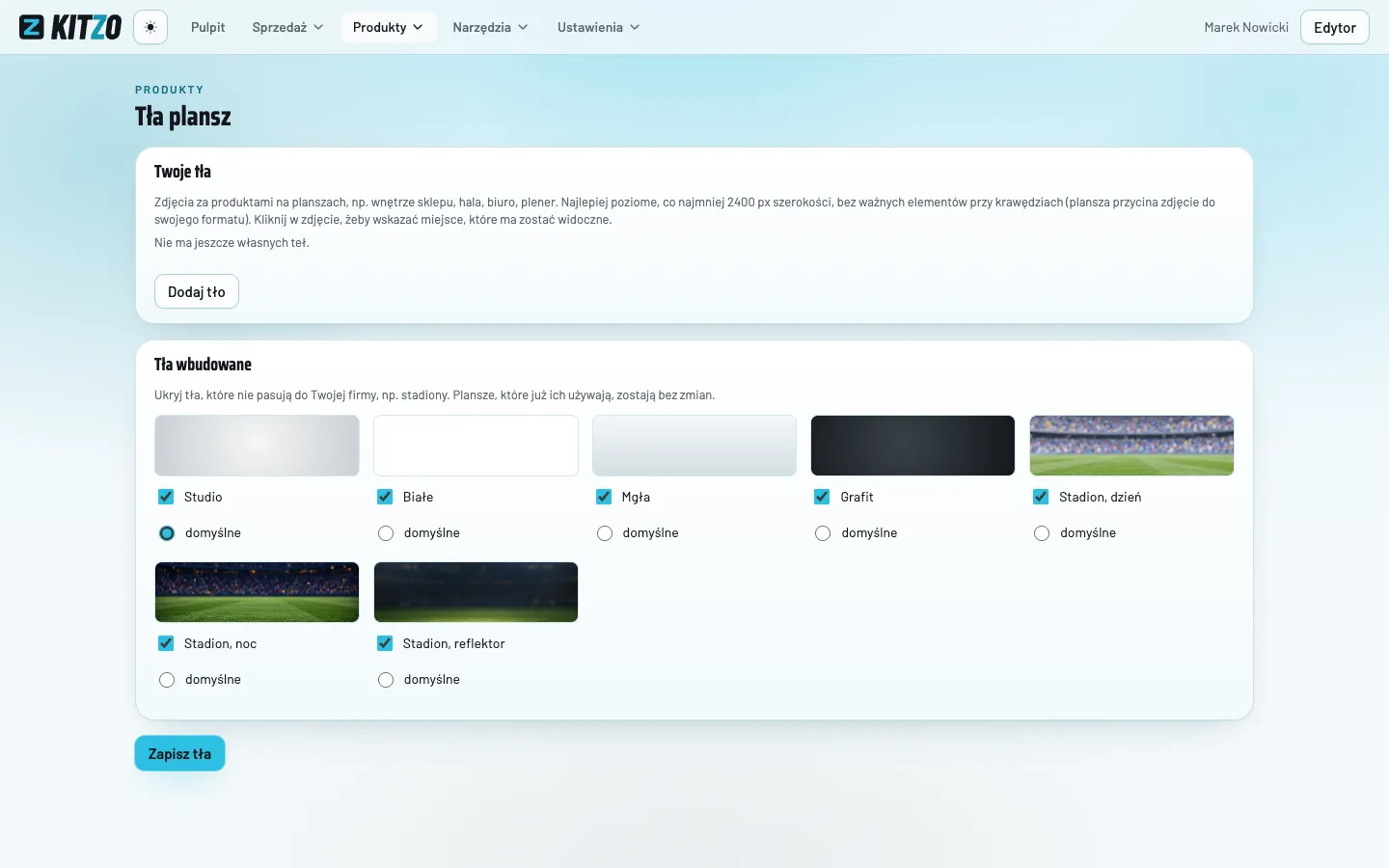Image resolution: width=1389 pixels, height=868 pixels.
Task: Expand the Sprzedaż menu
Action: [287, 27]
